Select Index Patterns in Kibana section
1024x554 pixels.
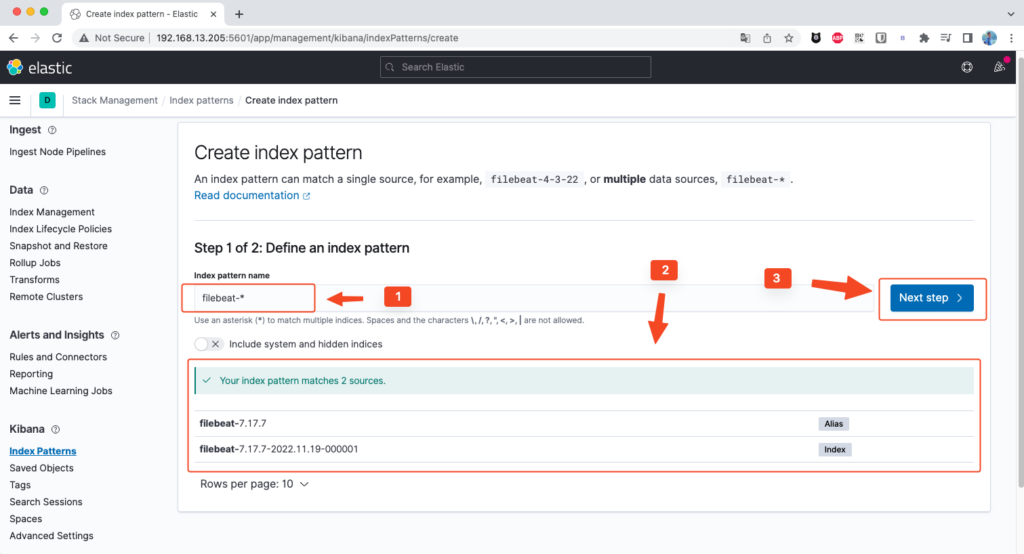click(x=42, y=451)
